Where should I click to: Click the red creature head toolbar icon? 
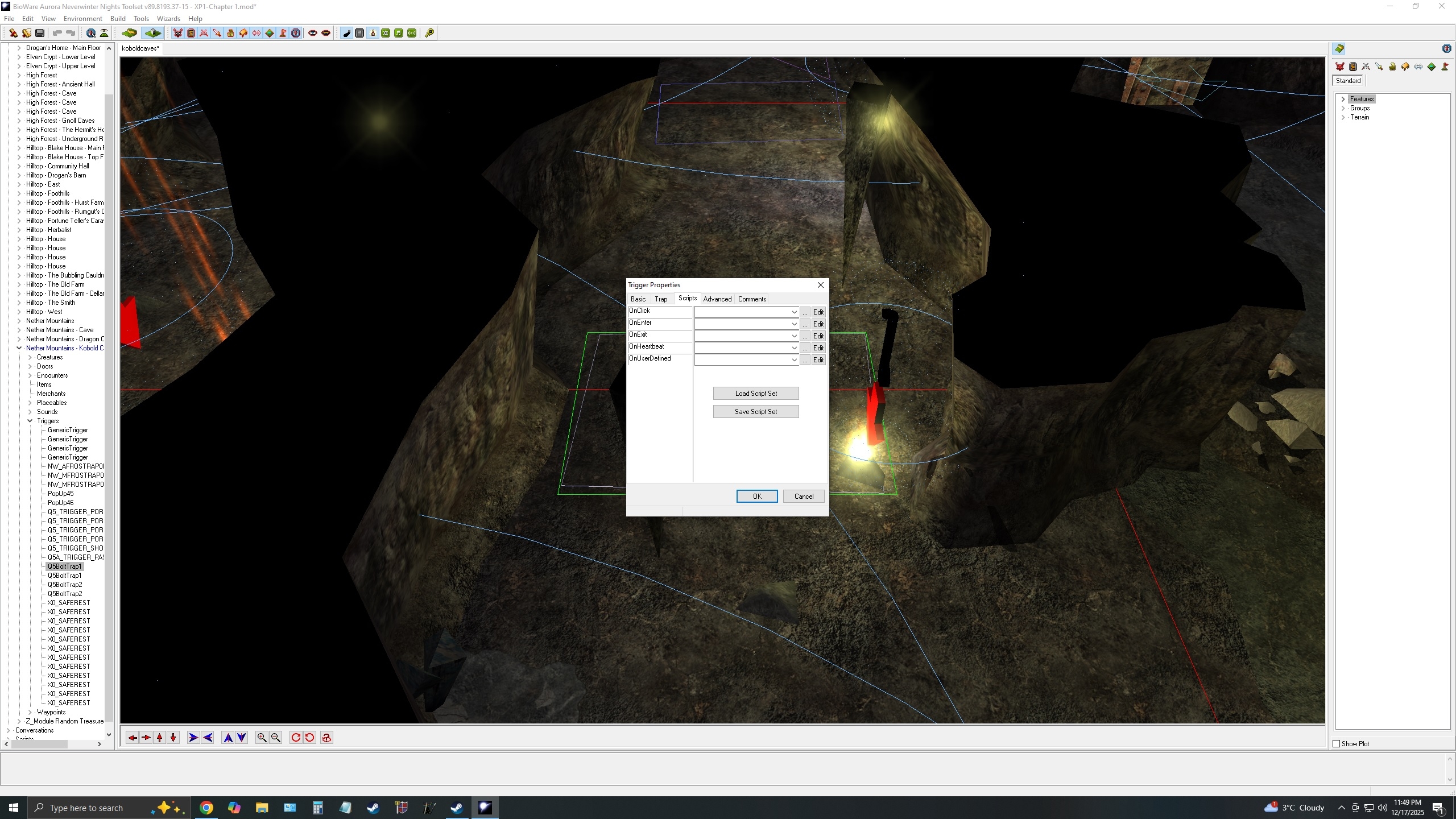click(178, 33)
